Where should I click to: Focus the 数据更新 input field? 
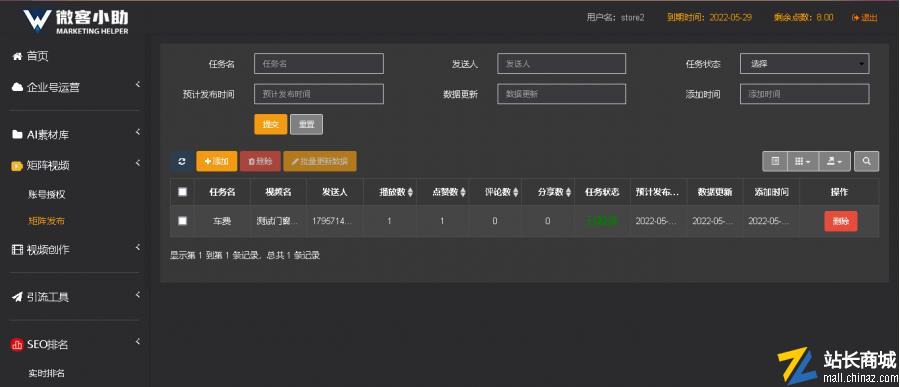(x=561, y=94)
